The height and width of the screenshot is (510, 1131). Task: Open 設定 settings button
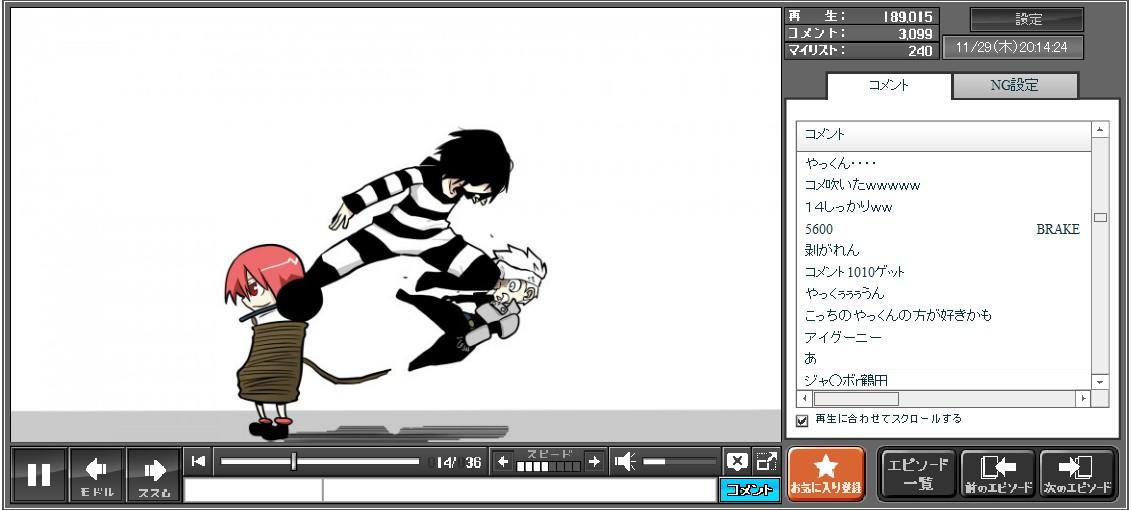point(1027,20)
